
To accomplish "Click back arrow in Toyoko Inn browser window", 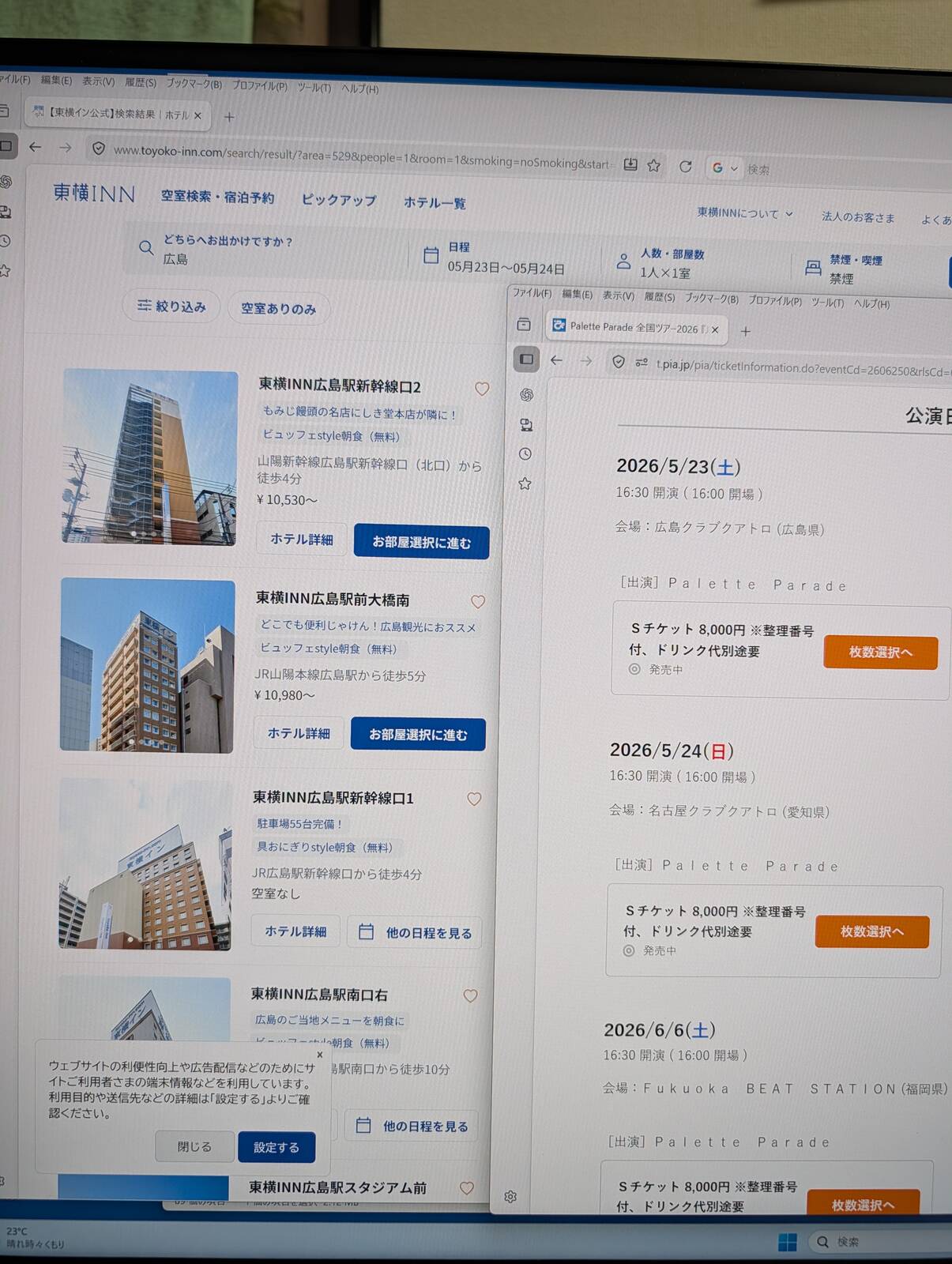I will pyautogui.click(x=35, y=147).
